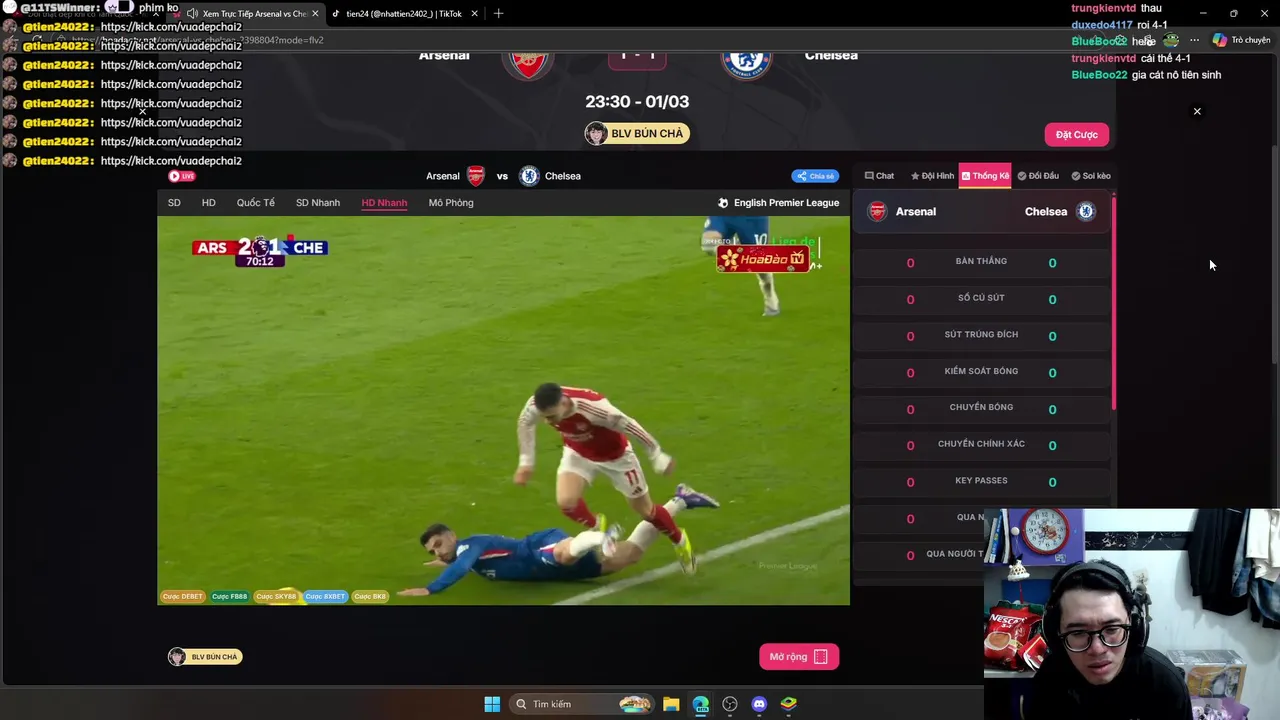Click the BLV BÚN CHẢ badge below the video
The height and width of the screenshot is (720, 1280).
pos(205,657)
